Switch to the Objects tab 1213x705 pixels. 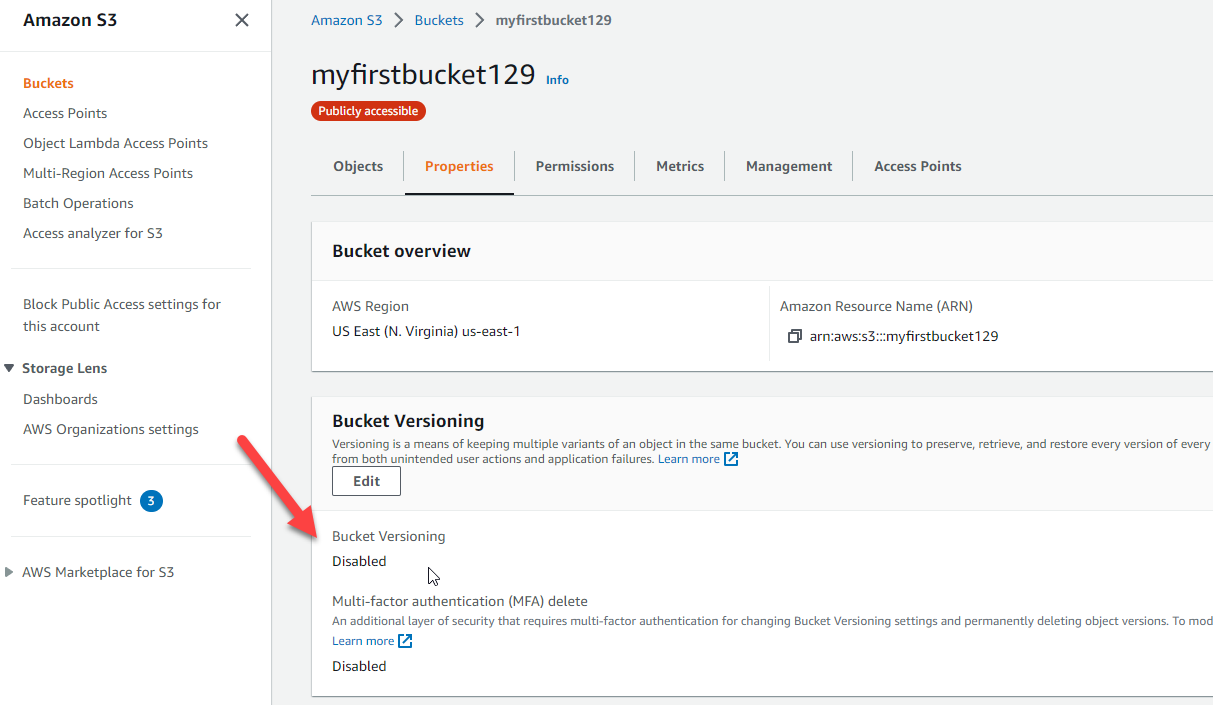coord(358,167)
